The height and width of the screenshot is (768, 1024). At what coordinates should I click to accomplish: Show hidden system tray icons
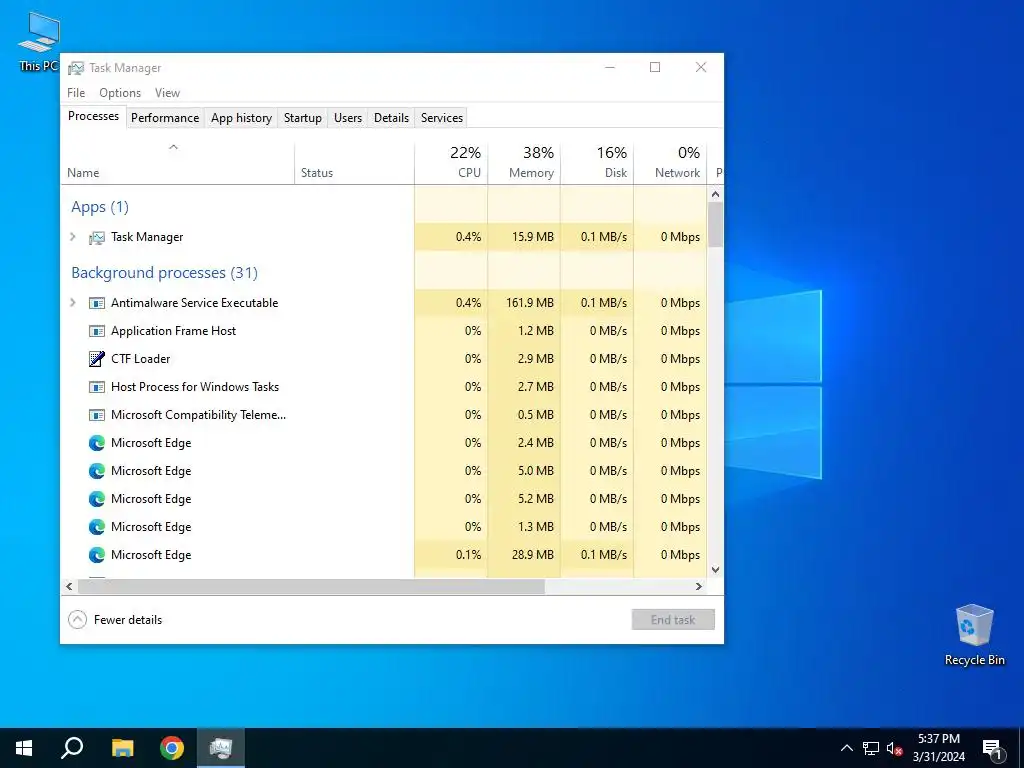tap(846, 748)
